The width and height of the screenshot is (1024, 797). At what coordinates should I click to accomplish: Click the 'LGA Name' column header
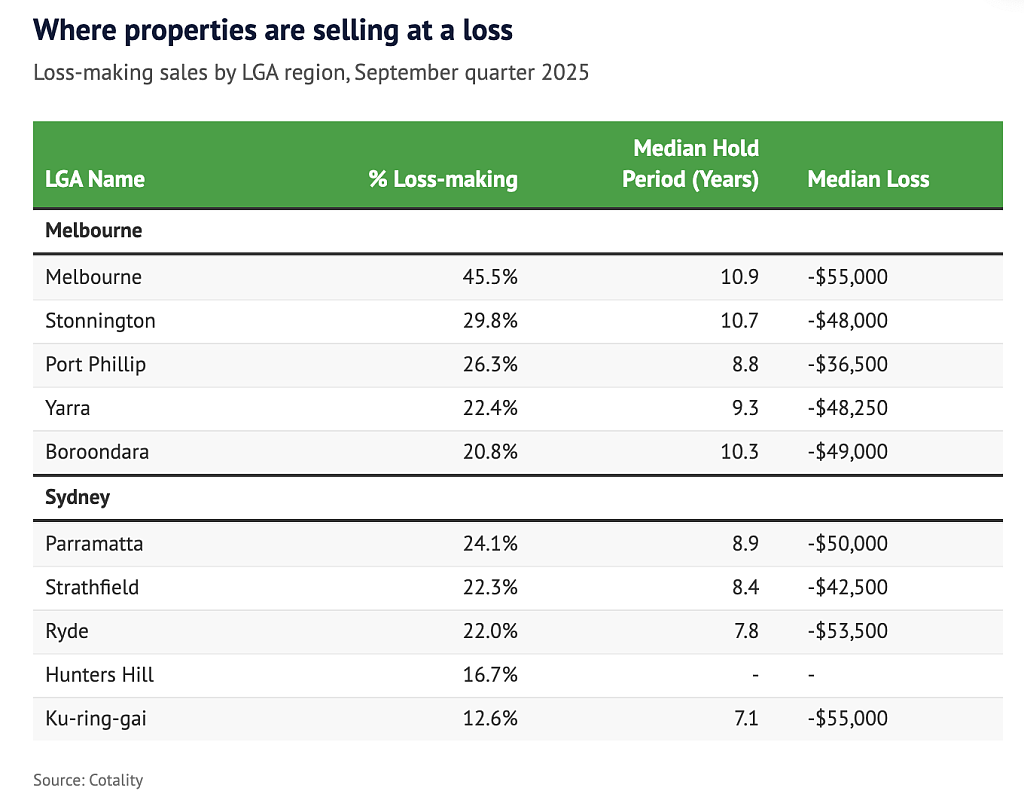95,179
